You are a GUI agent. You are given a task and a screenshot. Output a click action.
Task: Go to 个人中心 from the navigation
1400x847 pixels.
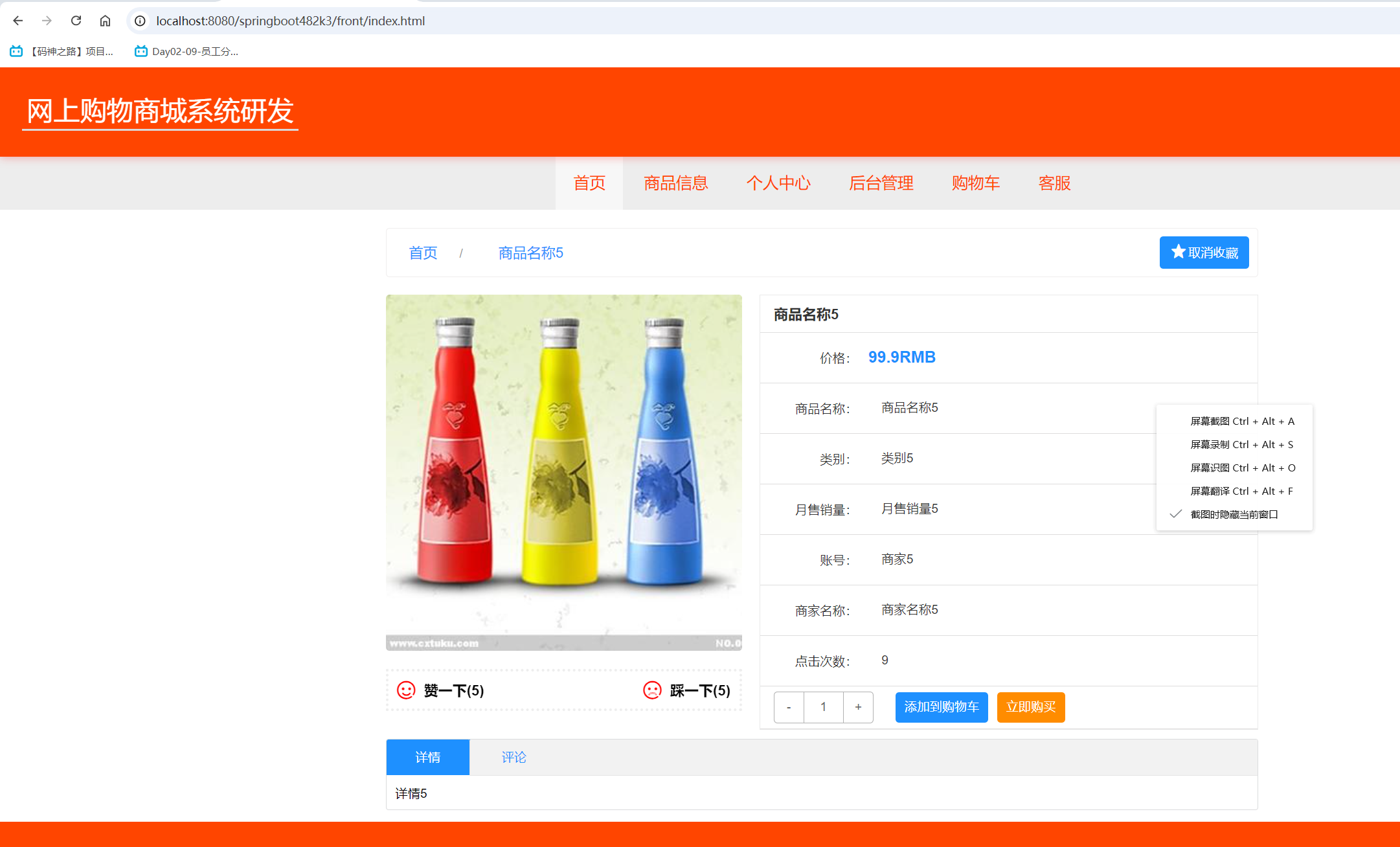tap(778, 183)
